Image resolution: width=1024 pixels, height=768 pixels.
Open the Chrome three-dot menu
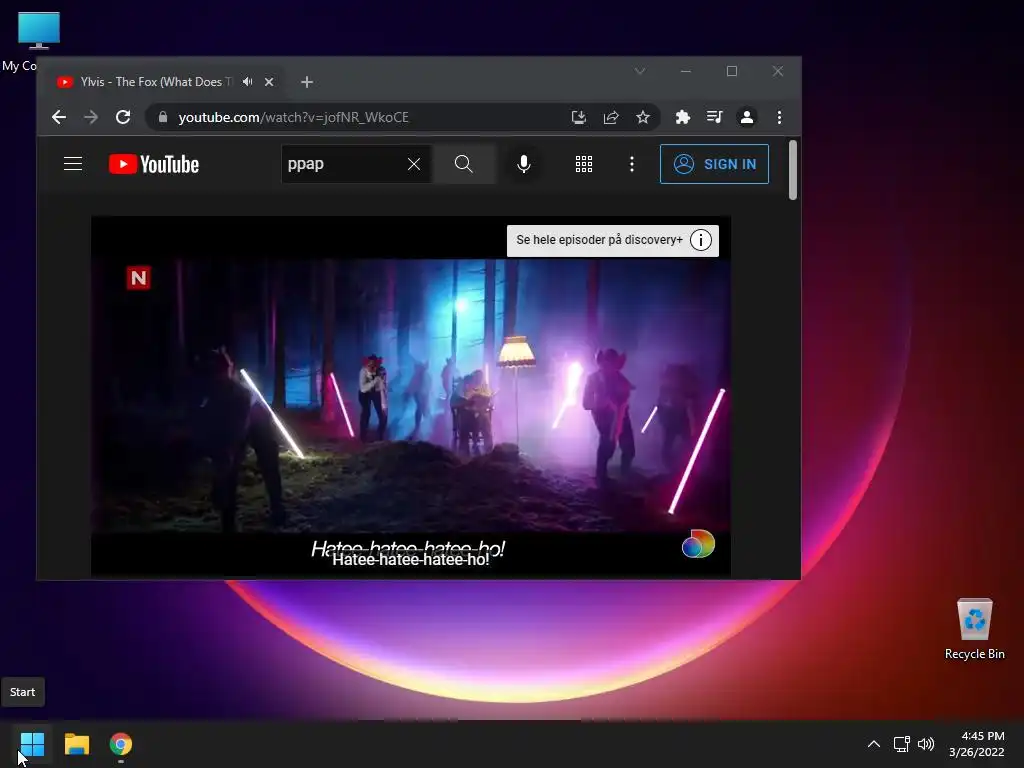pyautogui.click(x=779, y=118)
